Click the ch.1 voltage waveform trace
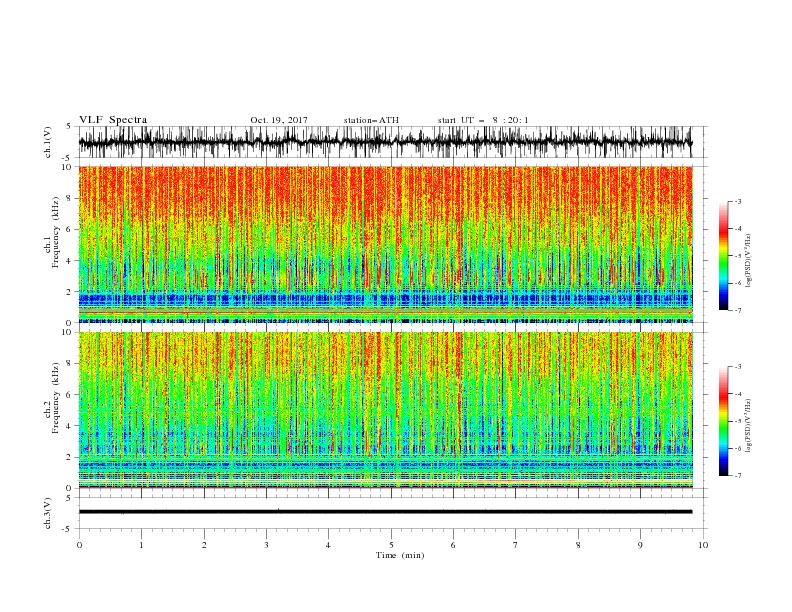This screenshot has width=792, height=612. 385,142
